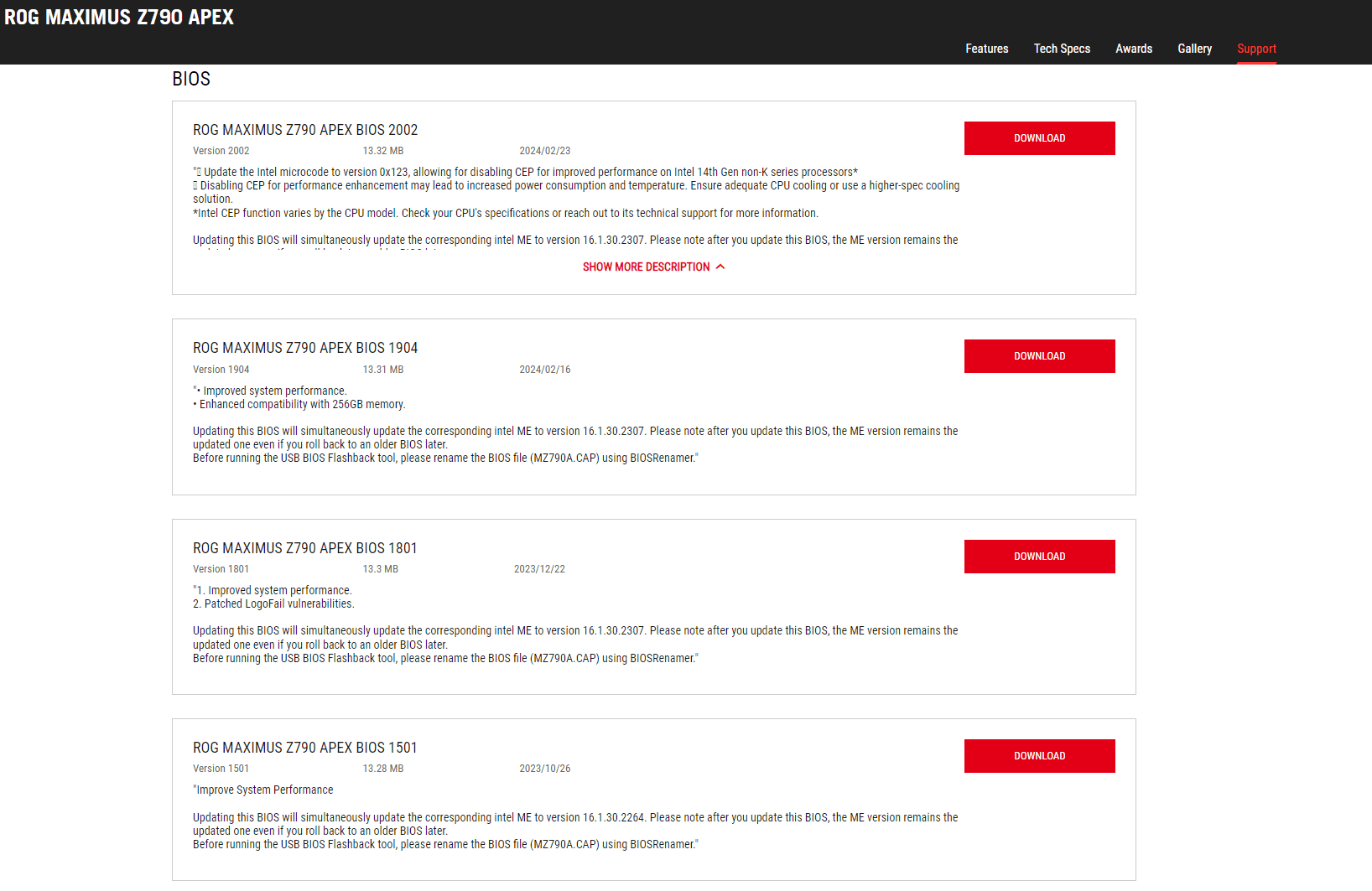1372x891 pixels.
Task: Switch to the Awards tab
Action: [1134, 49]
